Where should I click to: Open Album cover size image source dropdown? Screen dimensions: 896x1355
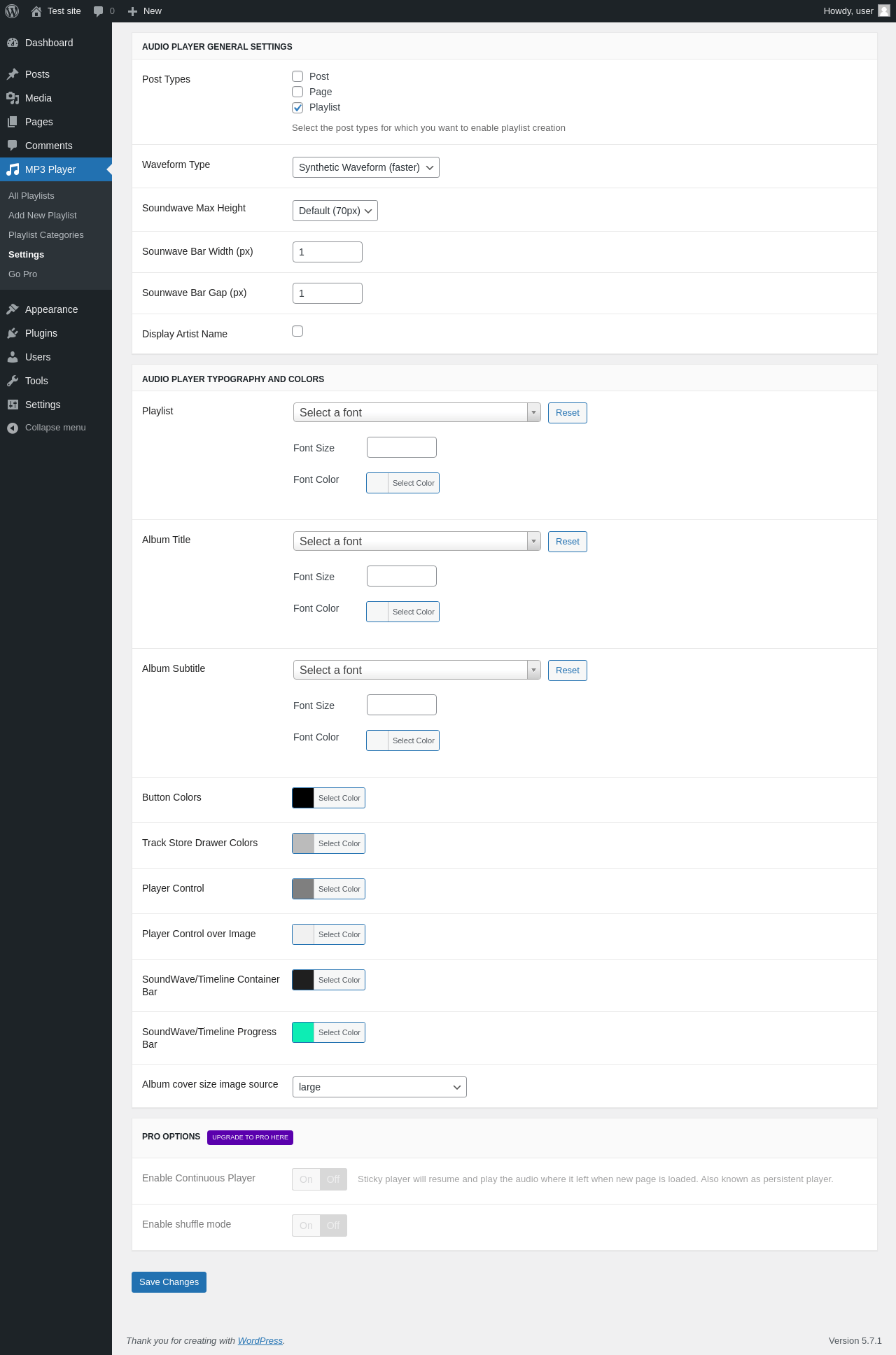tap(379, 1087)
